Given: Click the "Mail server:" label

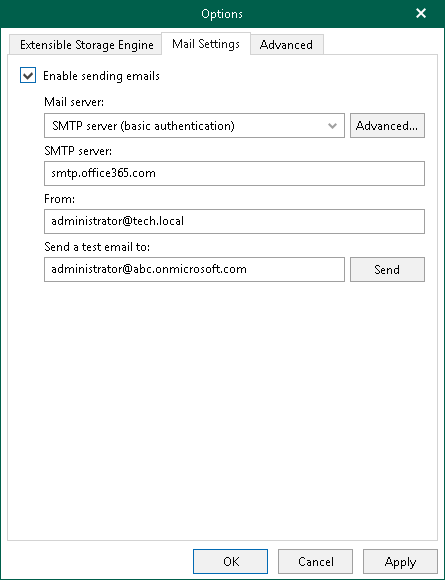Looking at the screenshot, I should click(74, 102).
